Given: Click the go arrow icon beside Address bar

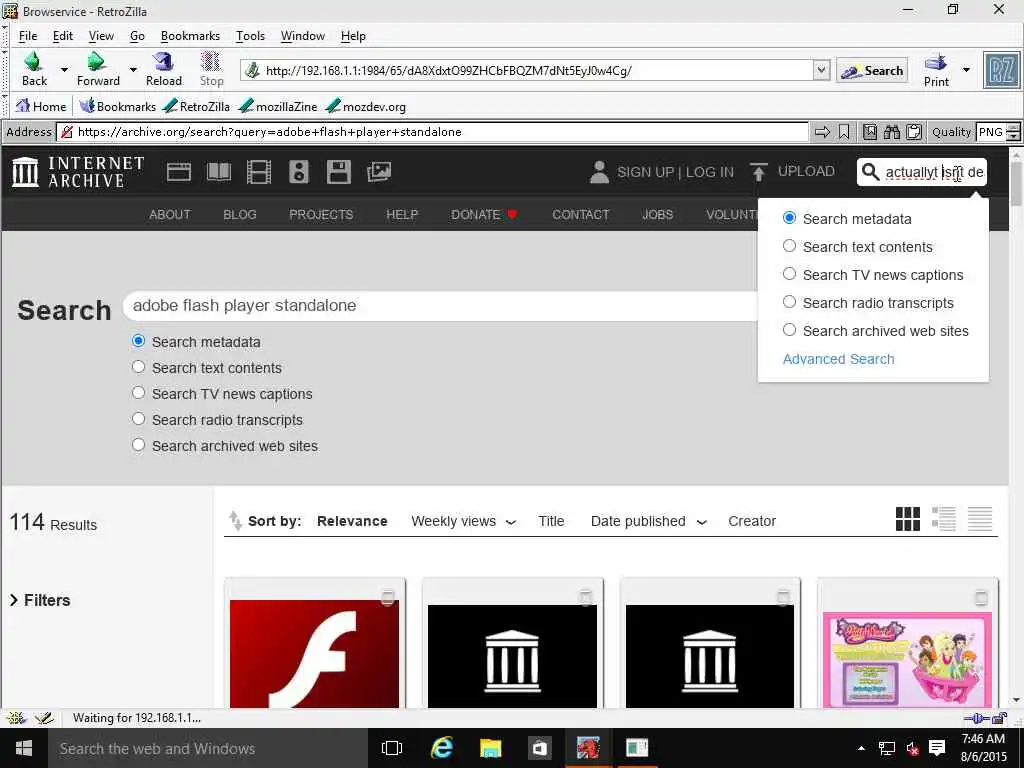Looking at the screenshot, I should click(822, 133).
